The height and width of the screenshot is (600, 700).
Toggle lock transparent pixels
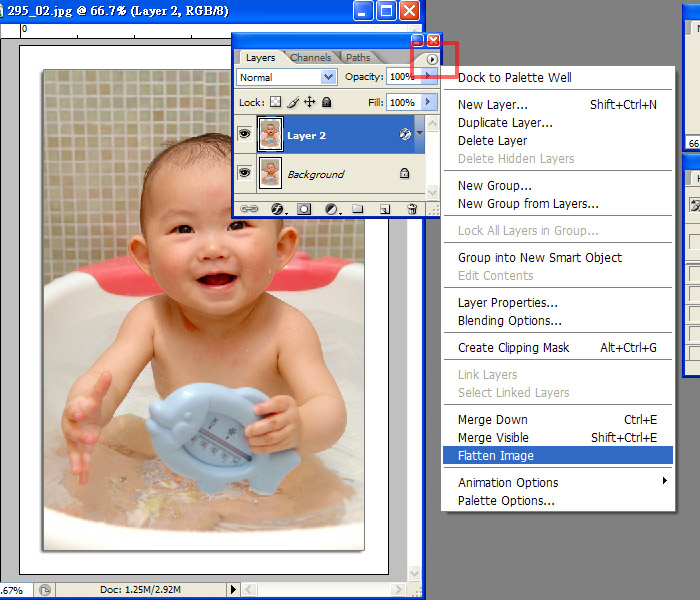[x=277, y=102]
